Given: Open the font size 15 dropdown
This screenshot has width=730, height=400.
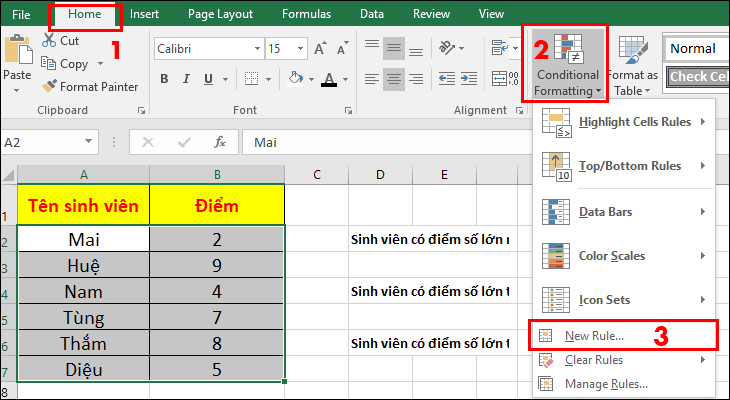Looking at the screenshot, I should 301,48.
